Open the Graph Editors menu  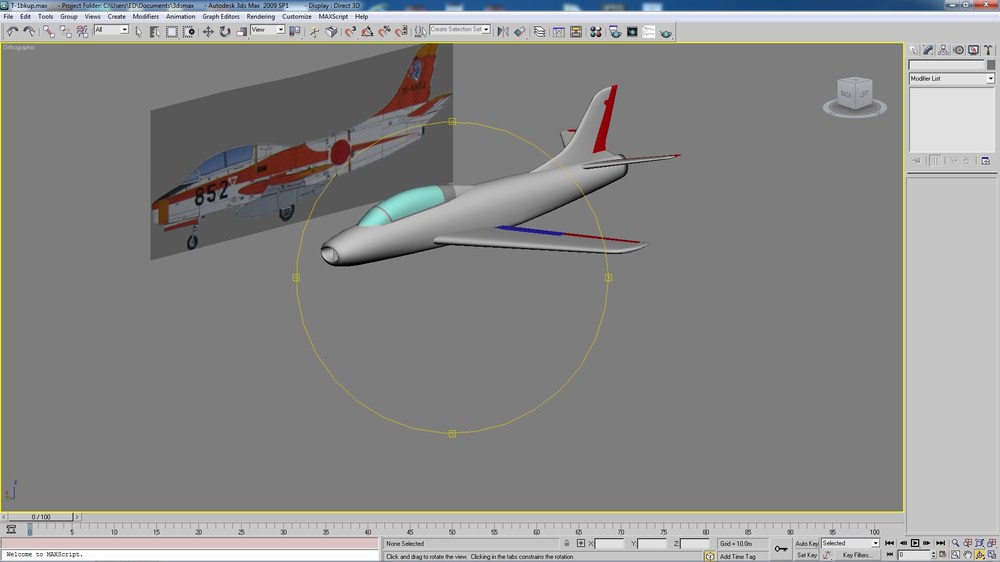click(x=221, y=17)
